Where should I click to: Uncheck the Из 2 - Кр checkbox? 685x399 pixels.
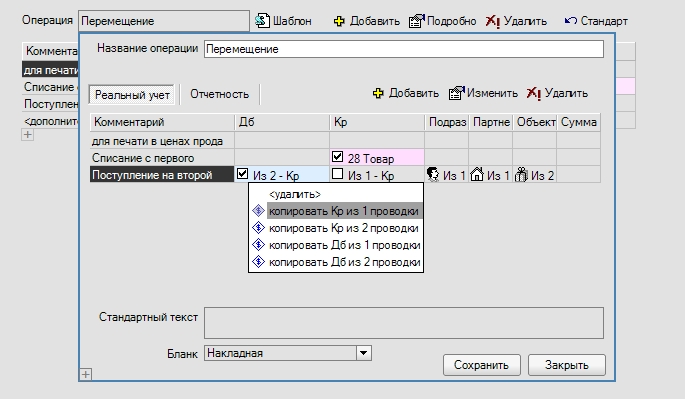[242, 173]
